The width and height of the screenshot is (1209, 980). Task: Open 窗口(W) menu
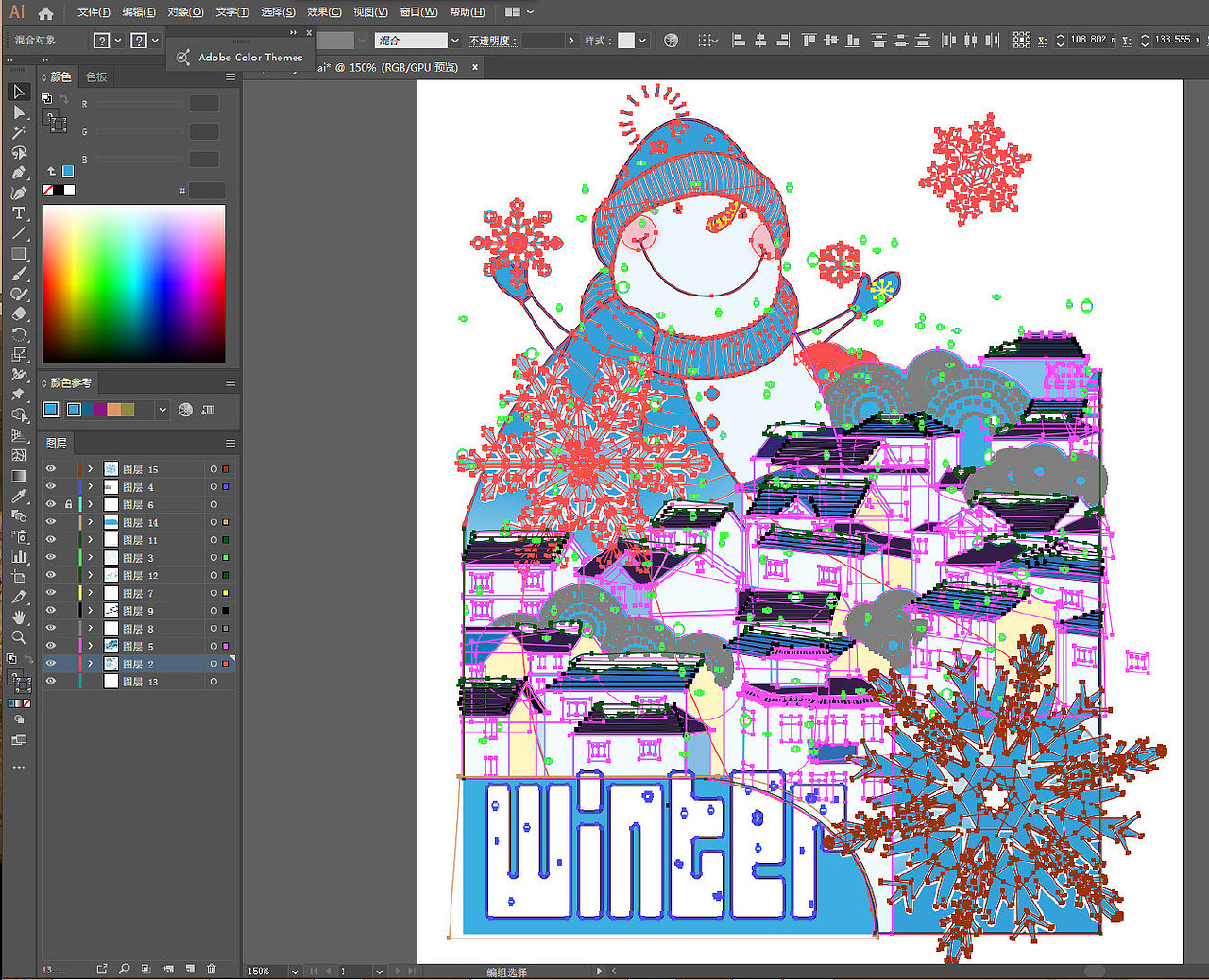(418, 12)
